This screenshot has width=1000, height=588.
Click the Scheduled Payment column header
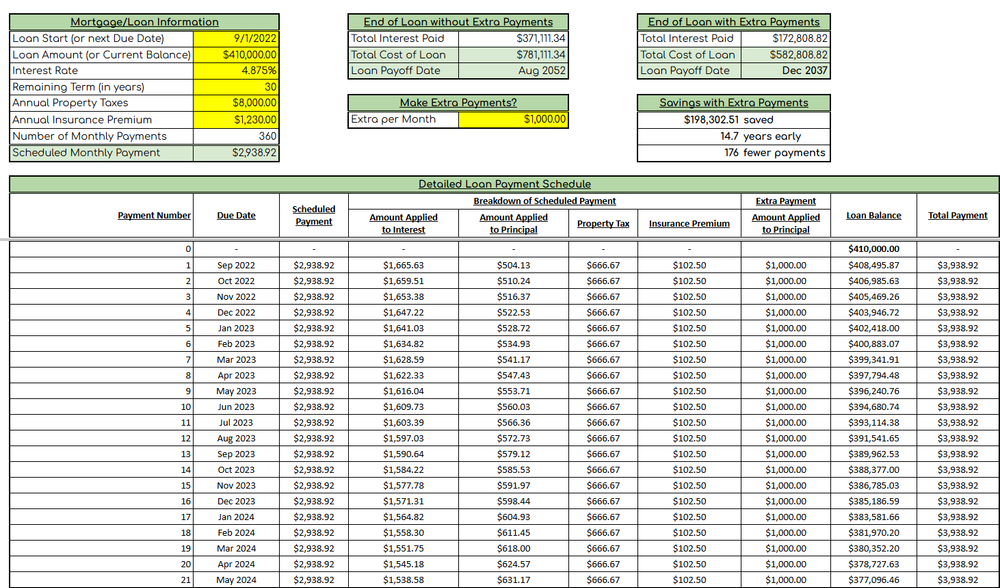coord(314,216)
